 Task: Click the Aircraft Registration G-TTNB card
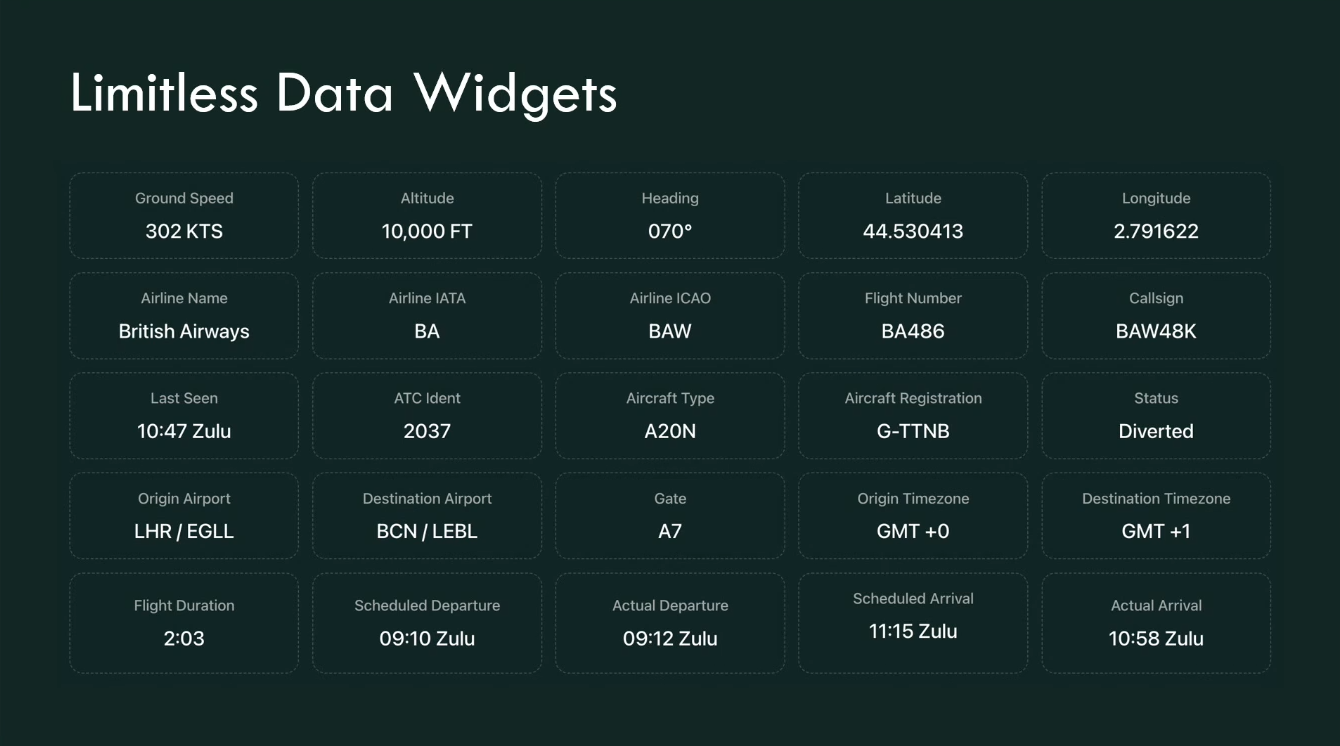point(913,416)
